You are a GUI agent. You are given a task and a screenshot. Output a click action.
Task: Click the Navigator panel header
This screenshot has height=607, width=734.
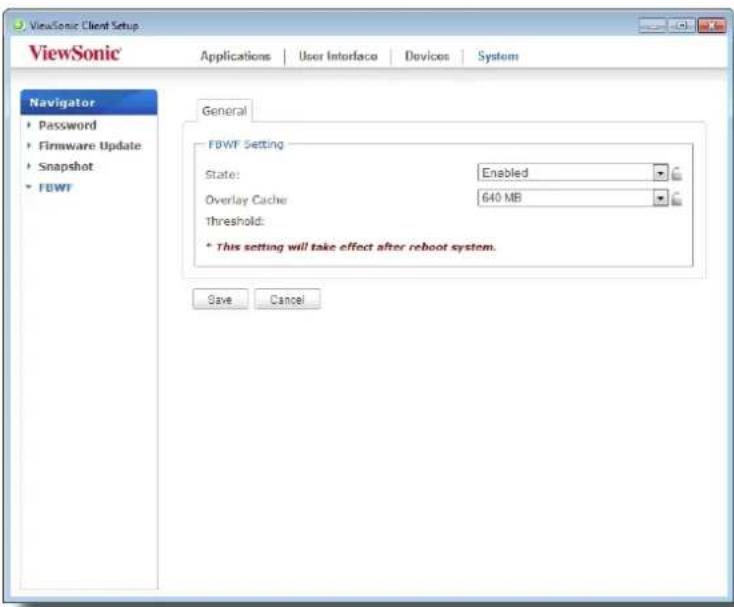pyautogui.click(x=89, y=102)
